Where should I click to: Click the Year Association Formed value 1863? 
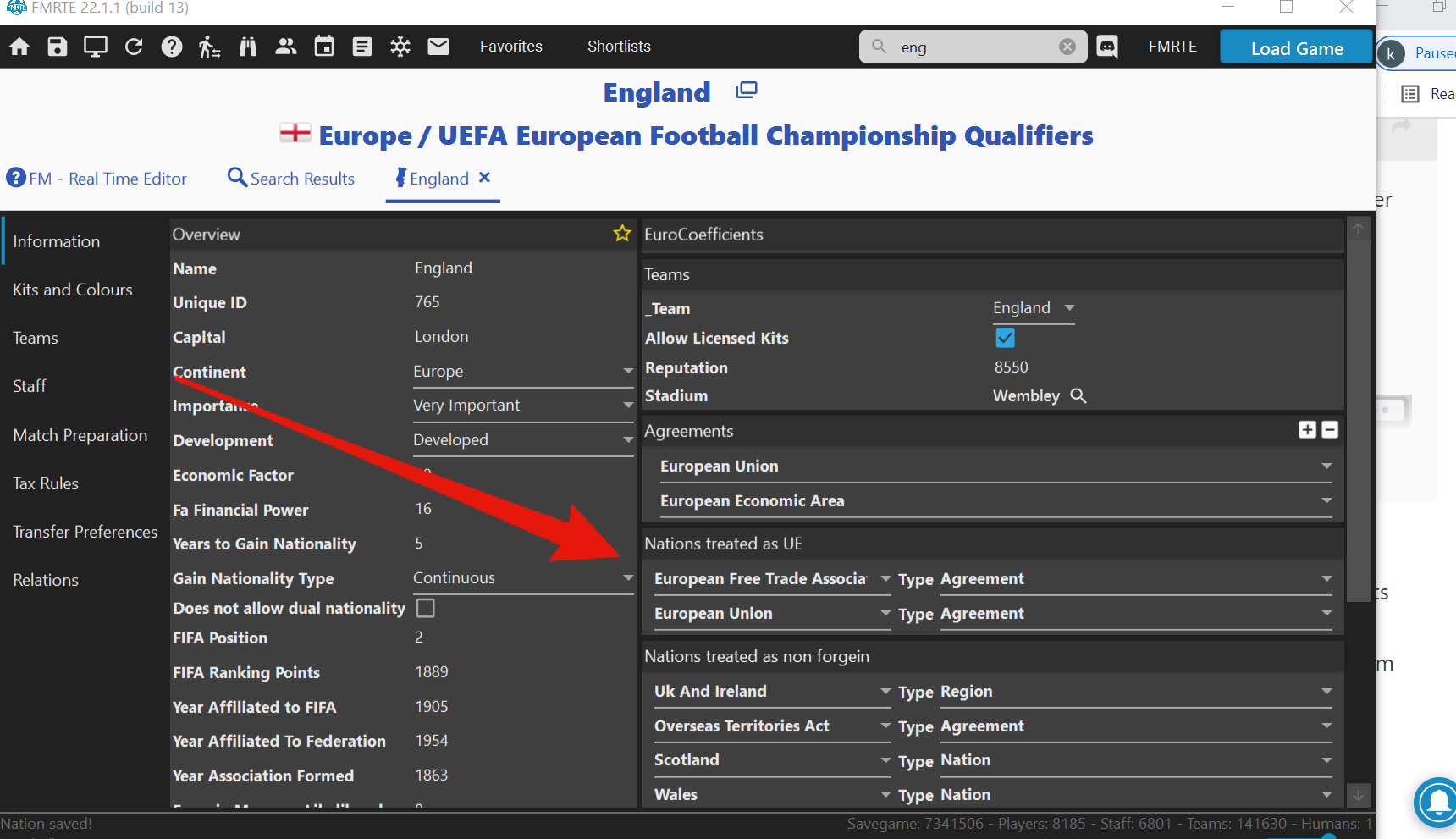[x=432, y=776]
